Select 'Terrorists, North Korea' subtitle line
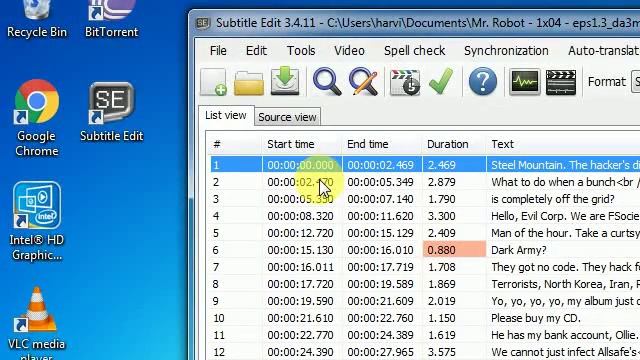Image resolution: width=640 pixels, height=360 pixels. 424,284
